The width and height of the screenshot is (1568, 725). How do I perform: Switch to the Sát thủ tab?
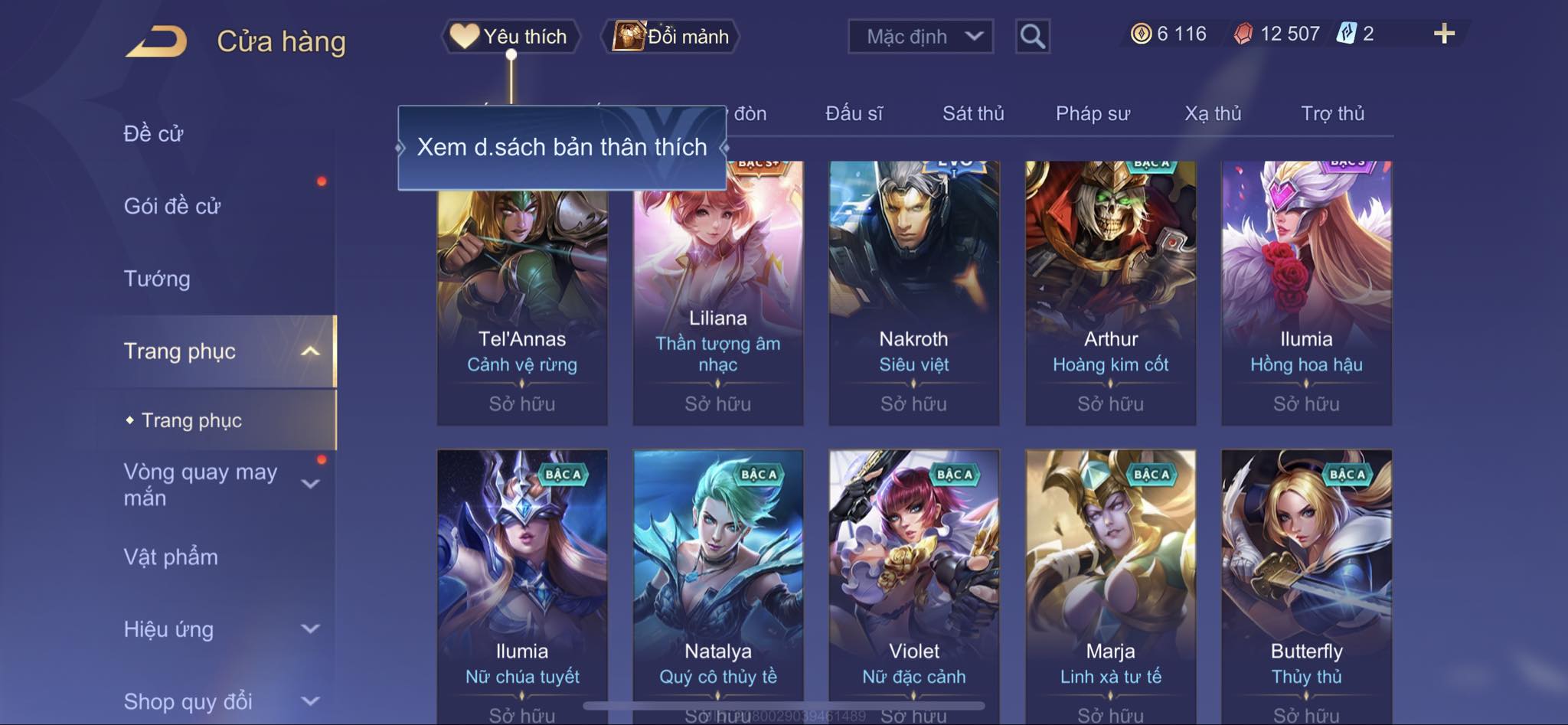(x=973, y=113)
